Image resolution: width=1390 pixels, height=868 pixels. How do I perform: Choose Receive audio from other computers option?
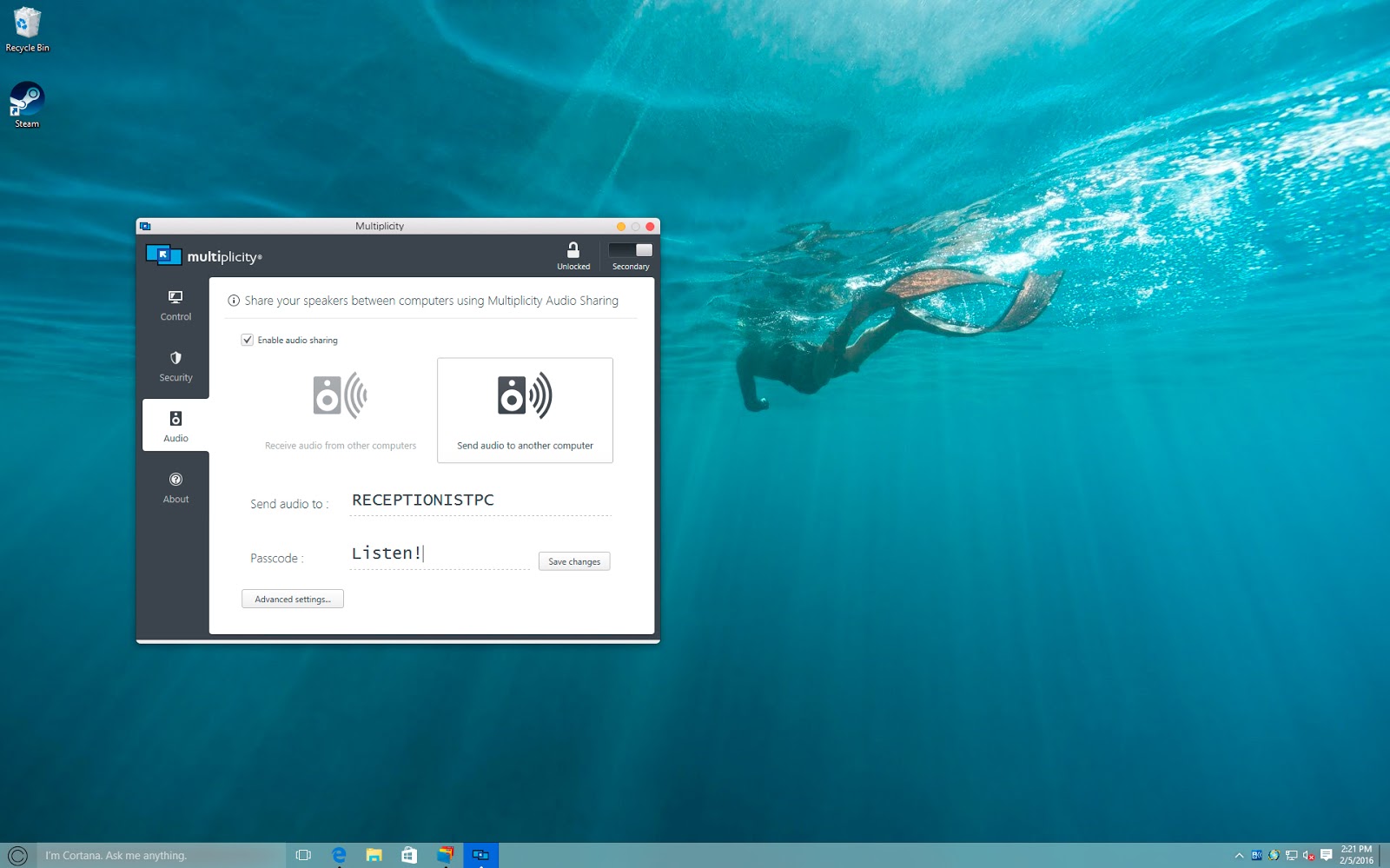click(x=341, y=410)
